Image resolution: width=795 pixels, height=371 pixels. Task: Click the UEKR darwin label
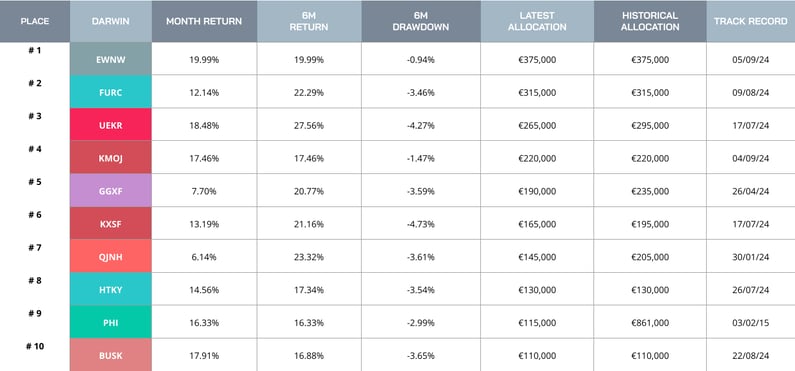pyautogui.click(x=111, y=125)
